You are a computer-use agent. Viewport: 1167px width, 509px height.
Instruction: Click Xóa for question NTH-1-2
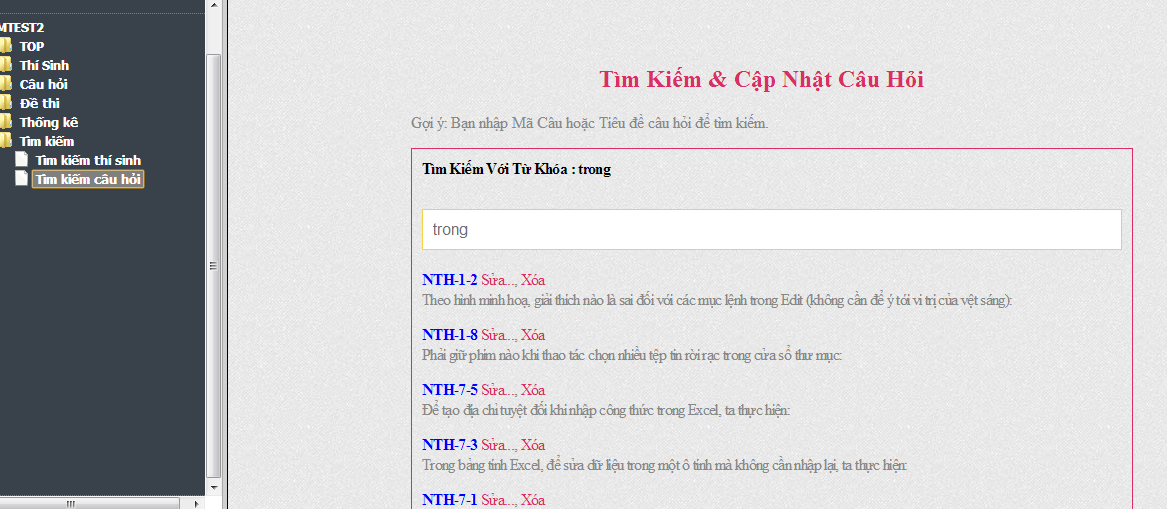pyautogui.click(x=533, y=281)
